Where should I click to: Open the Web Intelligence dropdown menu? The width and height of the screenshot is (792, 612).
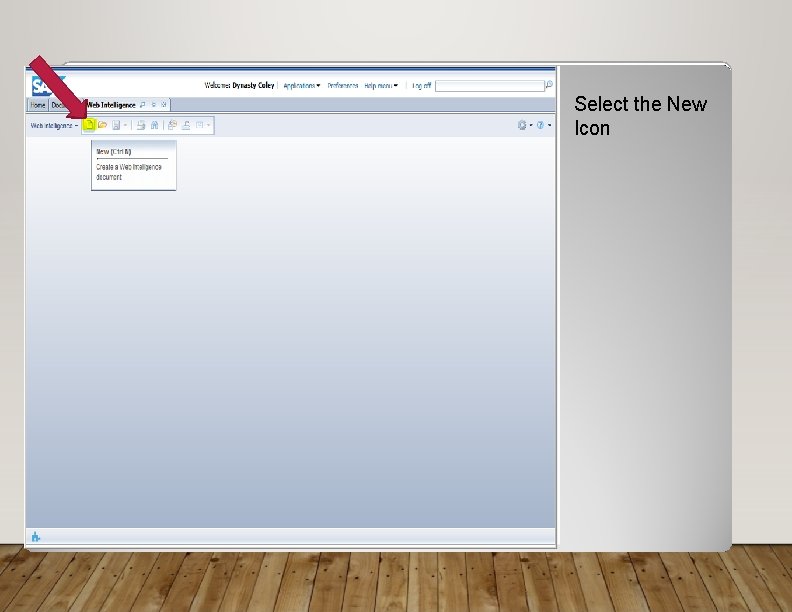tap(55, 125)
